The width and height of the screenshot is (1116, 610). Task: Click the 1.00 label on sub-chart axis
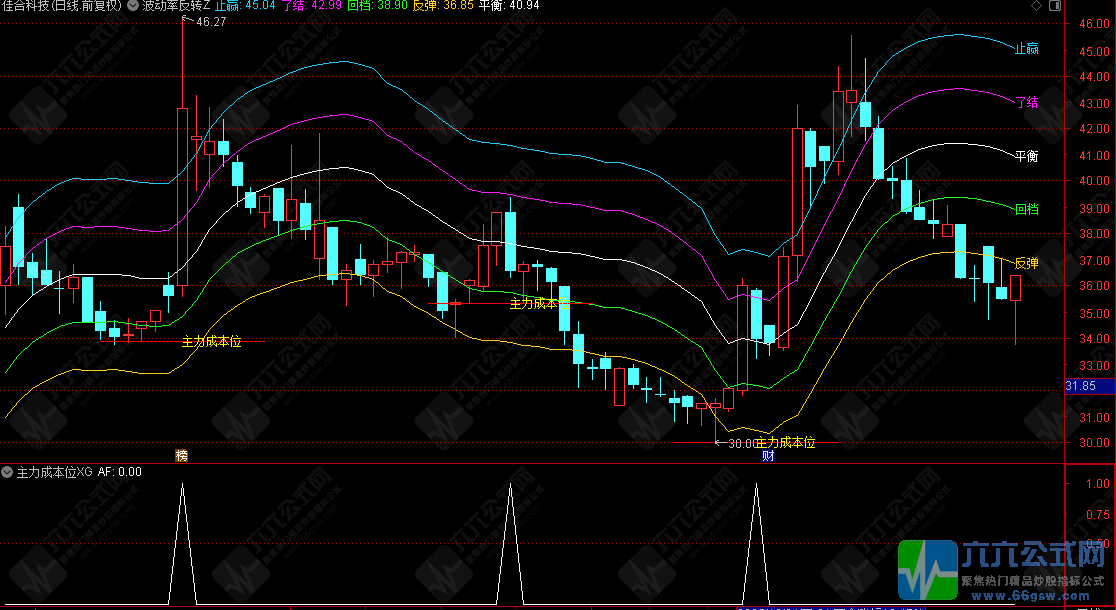pyautogui.click(x=1098, y=483)
